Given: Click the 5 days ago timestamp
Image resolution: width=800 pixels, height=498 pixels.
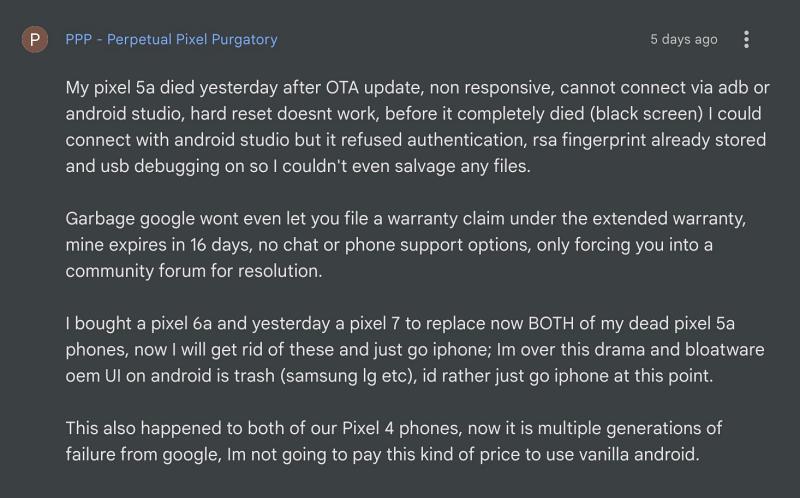Looking at the screenshot, I should click(x=684, y=39).
